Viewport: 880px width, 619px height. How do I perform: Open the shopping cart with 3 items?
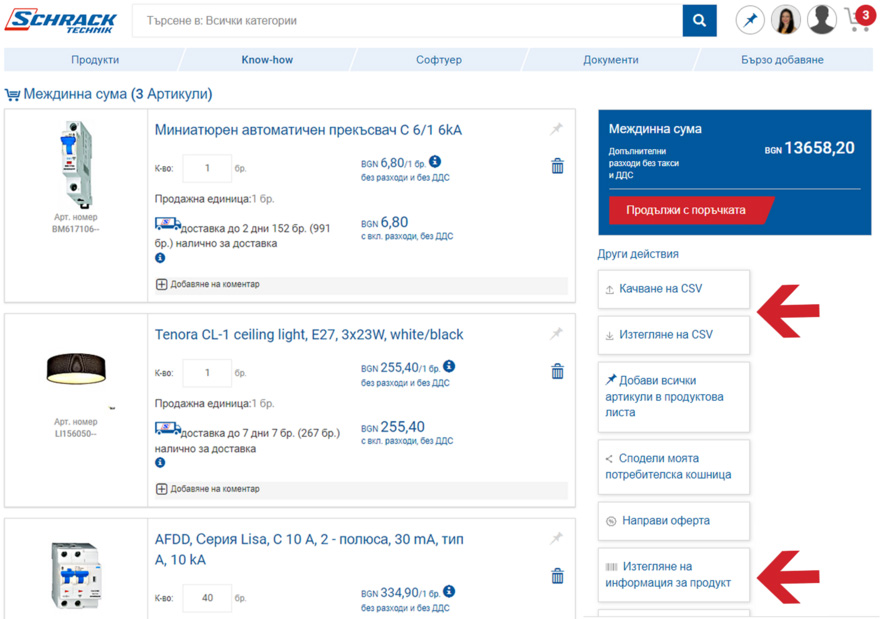coord(859,19)
